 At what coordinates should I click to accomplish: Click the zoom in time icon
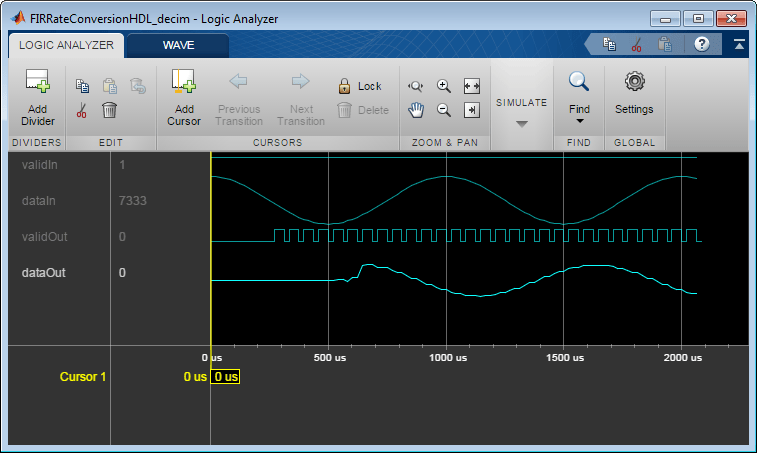pos(416,86)
